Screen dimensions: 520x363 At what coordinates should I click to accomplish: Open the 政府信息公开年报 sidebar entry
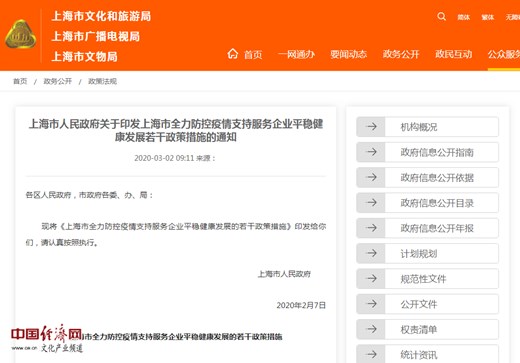[428, 228]
